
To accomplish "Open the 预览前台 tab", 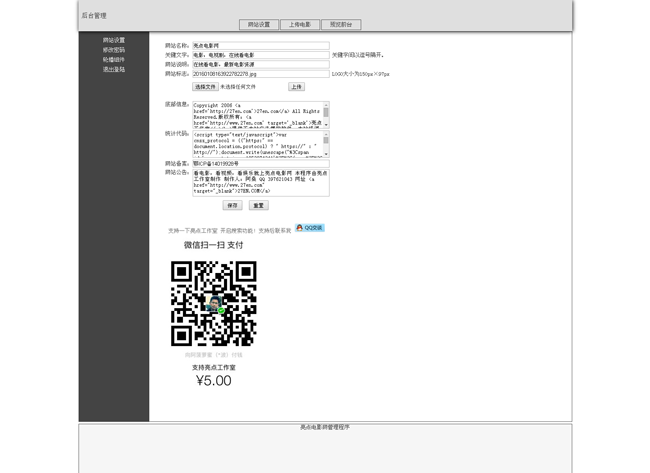I will (341, 25).
